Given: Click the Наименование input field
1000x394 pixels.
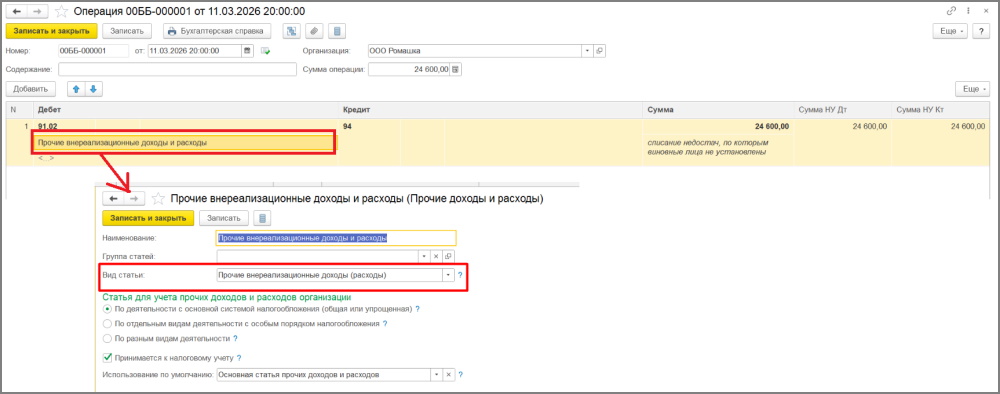Looking at the screenshot, I should (x=337, y=238).
